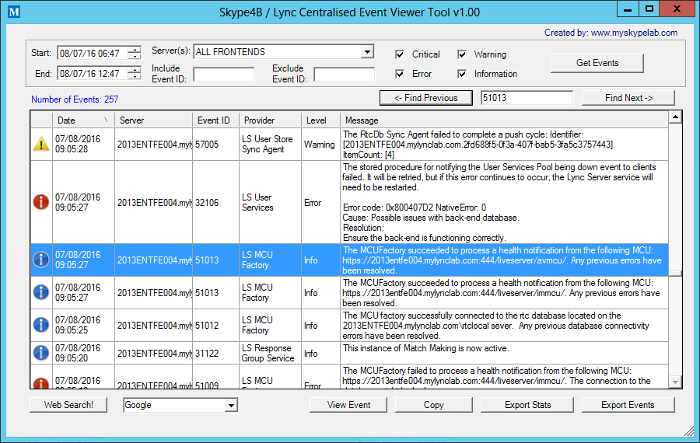The image size is (700, 443).
Task: Toggle the Error level checkbox
Action: click(400, 73)
